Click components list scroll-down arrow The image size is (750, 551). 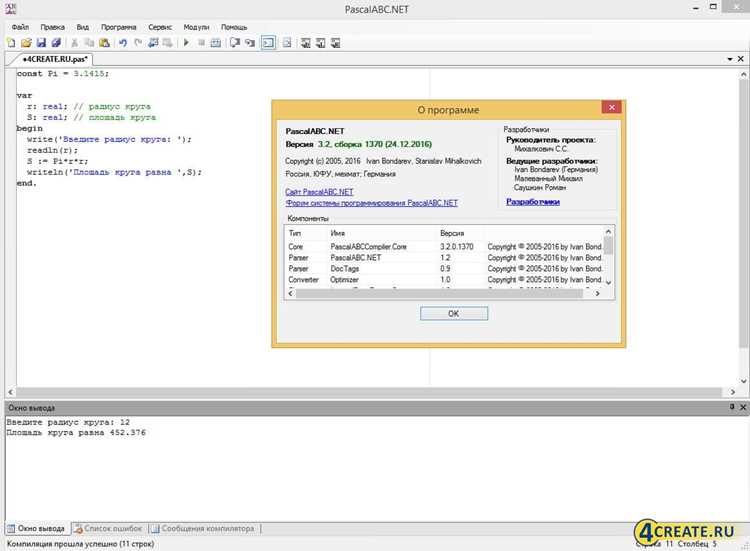tap(608, 283)
